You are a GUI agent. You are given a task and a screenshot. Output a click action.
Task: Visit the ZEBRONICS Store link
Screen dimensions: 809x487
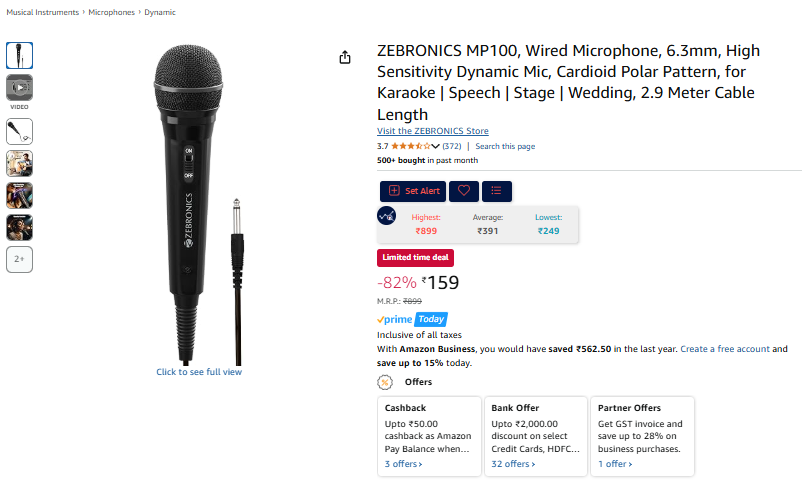[x=432, y=131]
